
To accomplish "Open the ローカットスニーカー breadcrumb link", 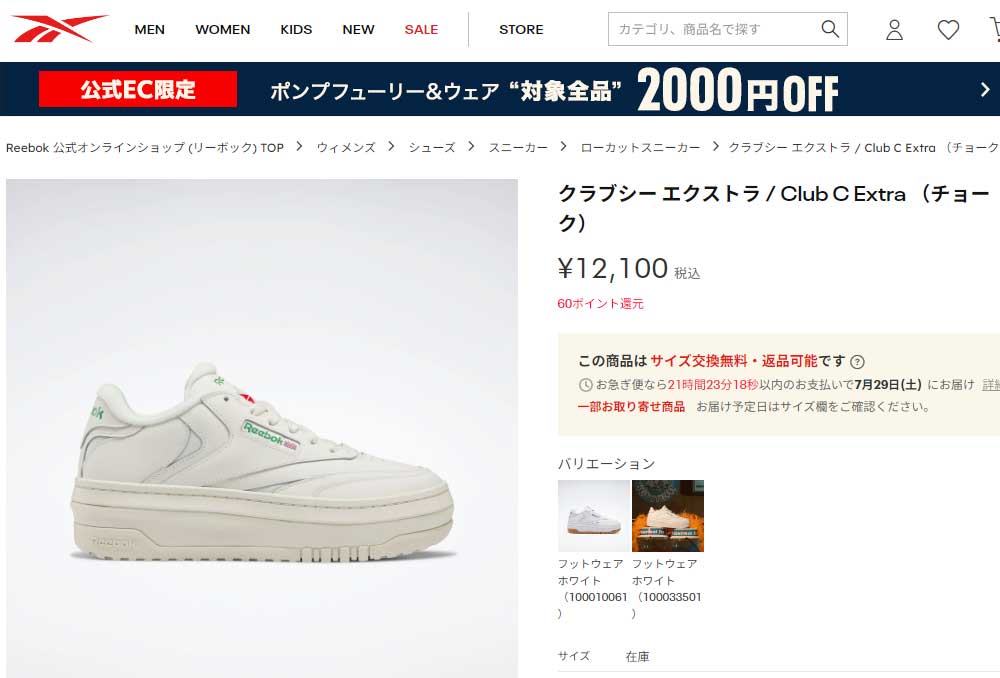I will coord(640,147).
